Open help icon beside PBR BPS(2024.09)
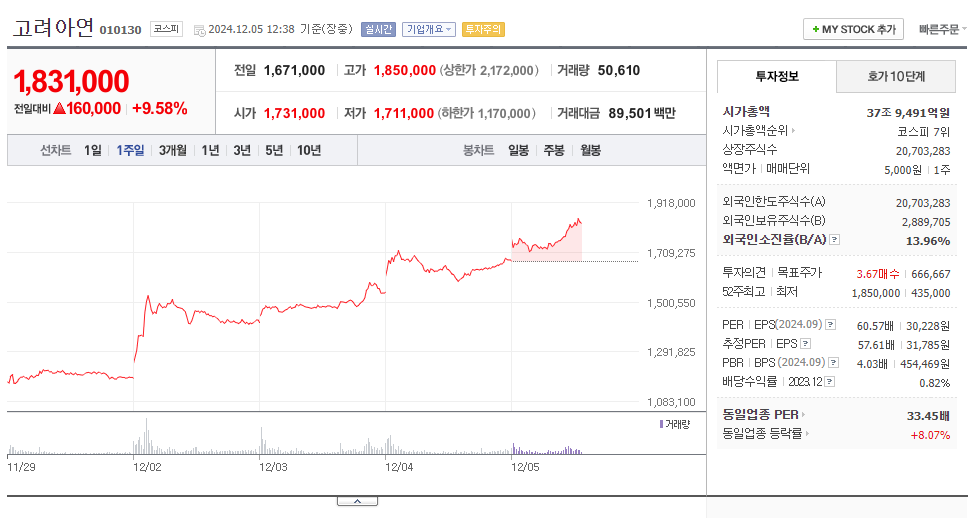Viewport: 976px width, 518px height. (833, 362)
